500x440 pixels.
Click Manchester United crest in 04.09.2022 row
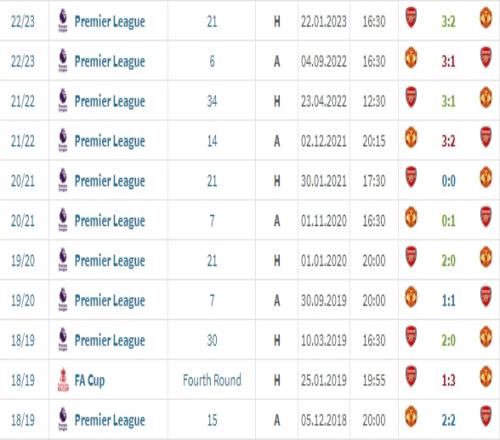click(x=411, y=58)
